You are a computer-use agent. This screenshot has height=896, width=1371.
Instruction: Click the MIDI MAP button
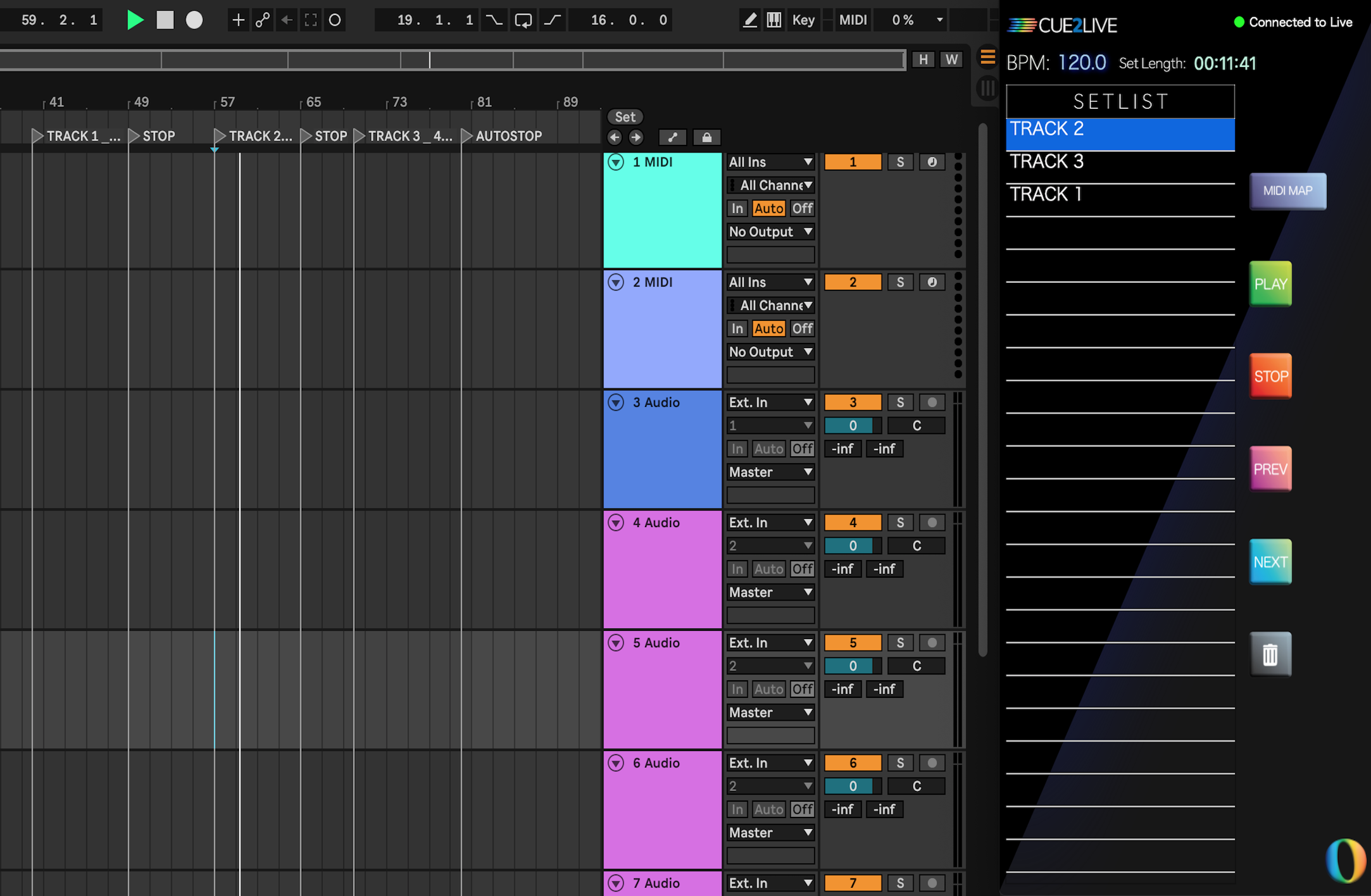pos(1287,191)
